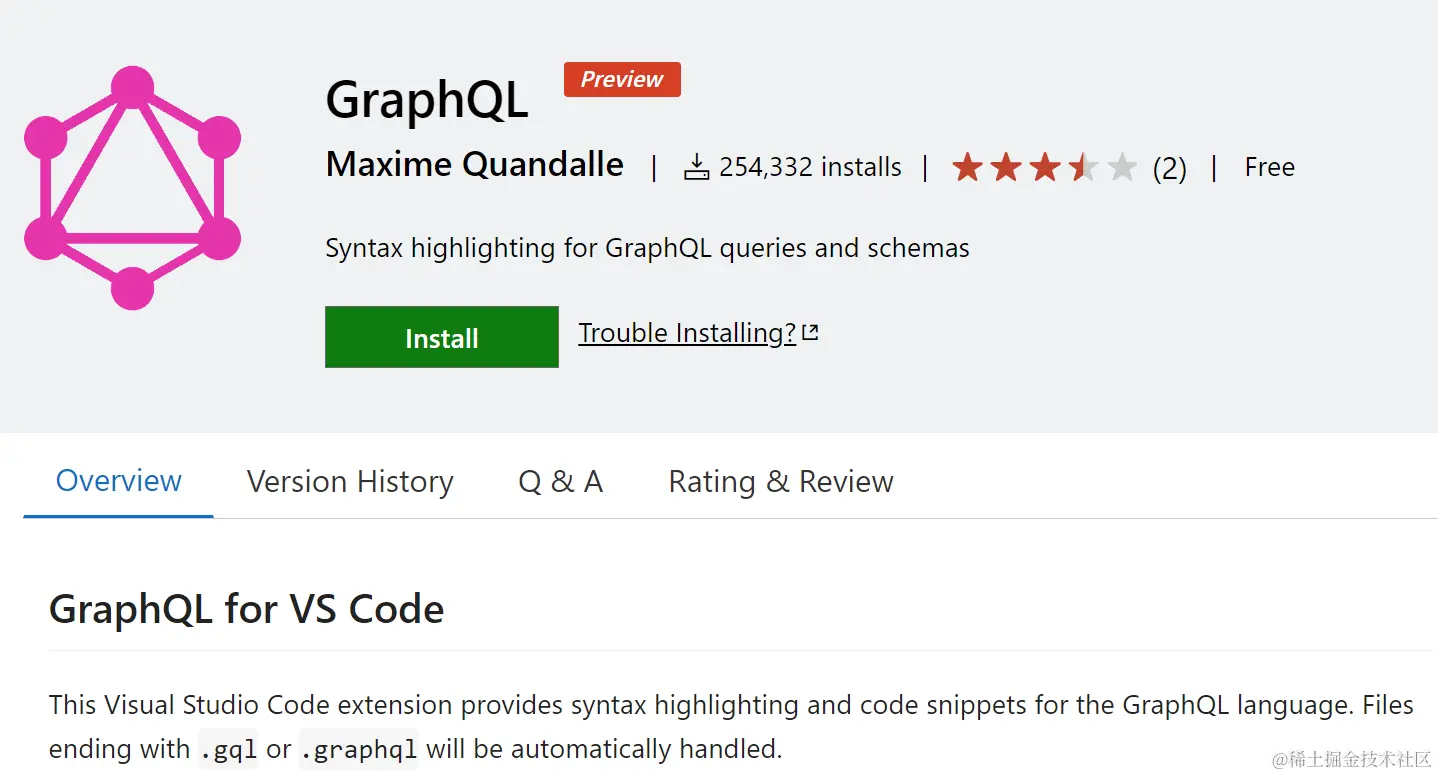The height and width of the screenshot is (776, 1438).
Task: Click the third rating star
Action: [1045, 167]
